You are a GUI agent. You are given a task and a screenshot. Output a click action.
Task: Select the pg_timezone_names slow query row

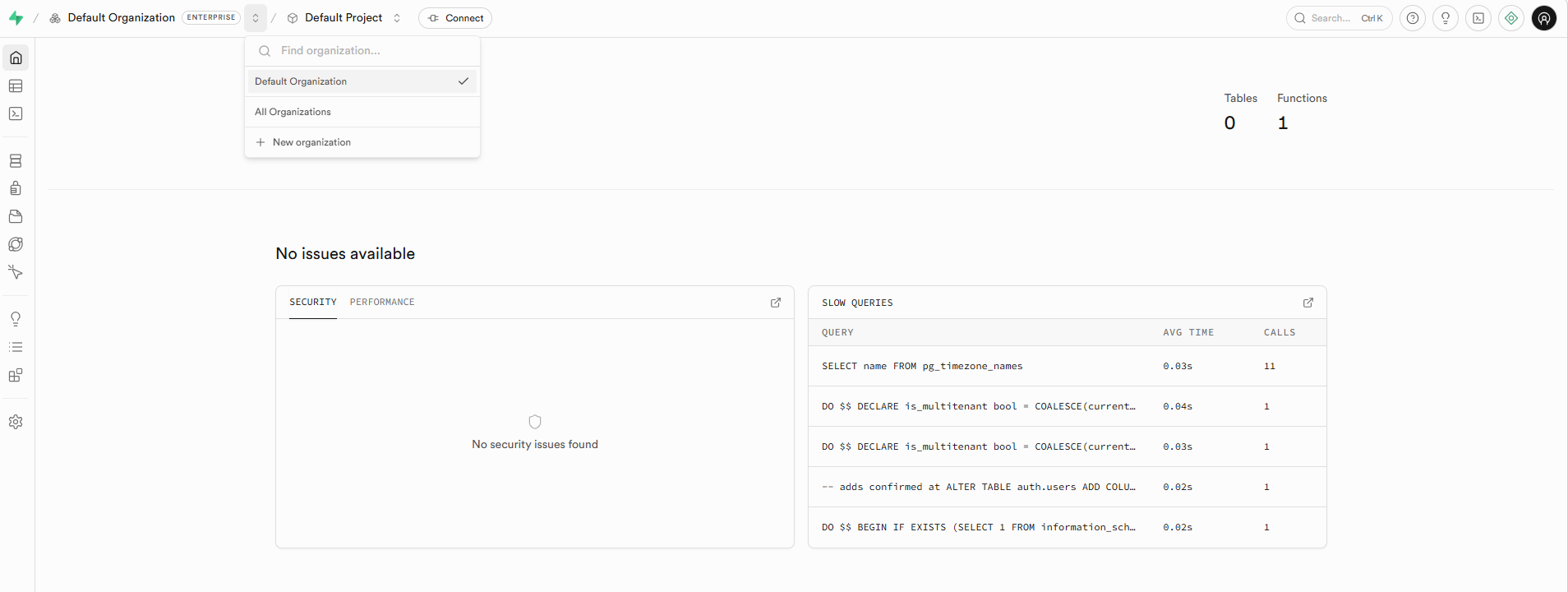click(1068, 366)
